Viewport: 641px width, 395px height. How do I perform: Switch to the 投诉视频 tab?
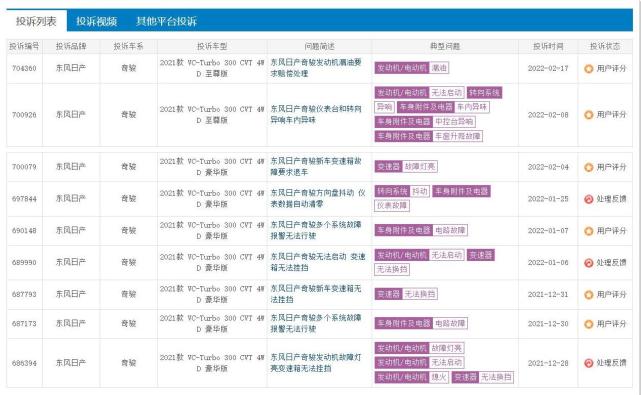click(96, 21)
